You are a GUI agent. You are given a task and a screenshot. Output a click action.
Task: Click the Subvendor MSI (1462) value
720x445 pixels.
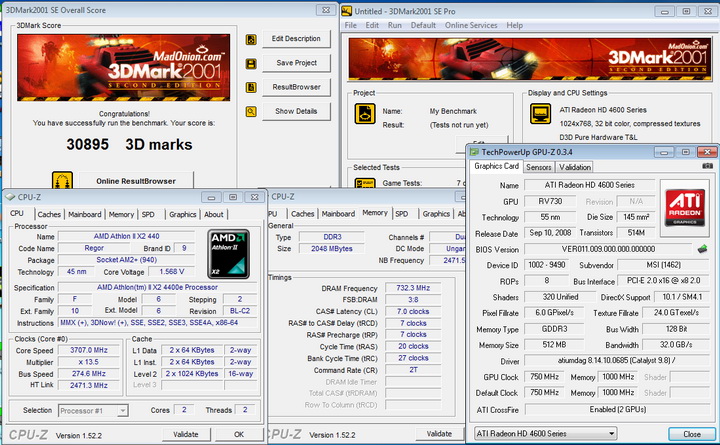click(664, 265)
